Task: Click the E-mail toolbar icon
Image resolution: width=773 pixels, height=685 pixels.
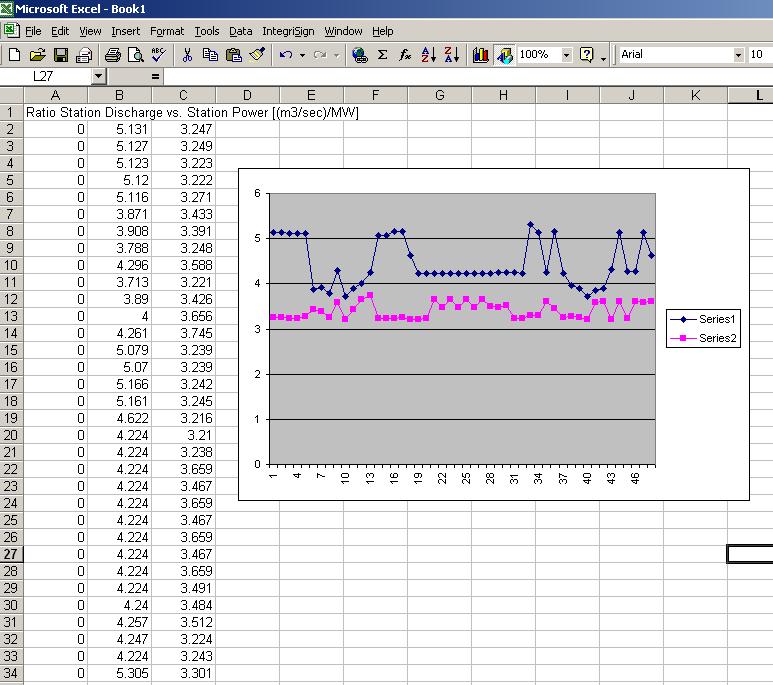Action: point(84,55)
